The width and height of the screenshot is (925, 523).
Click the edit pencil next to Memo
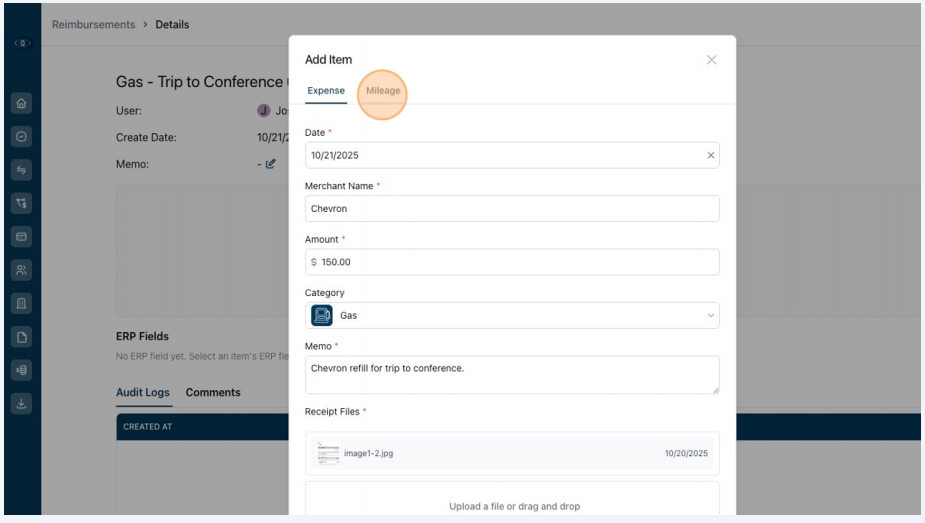pyautogui.click(x=270, y=164)
